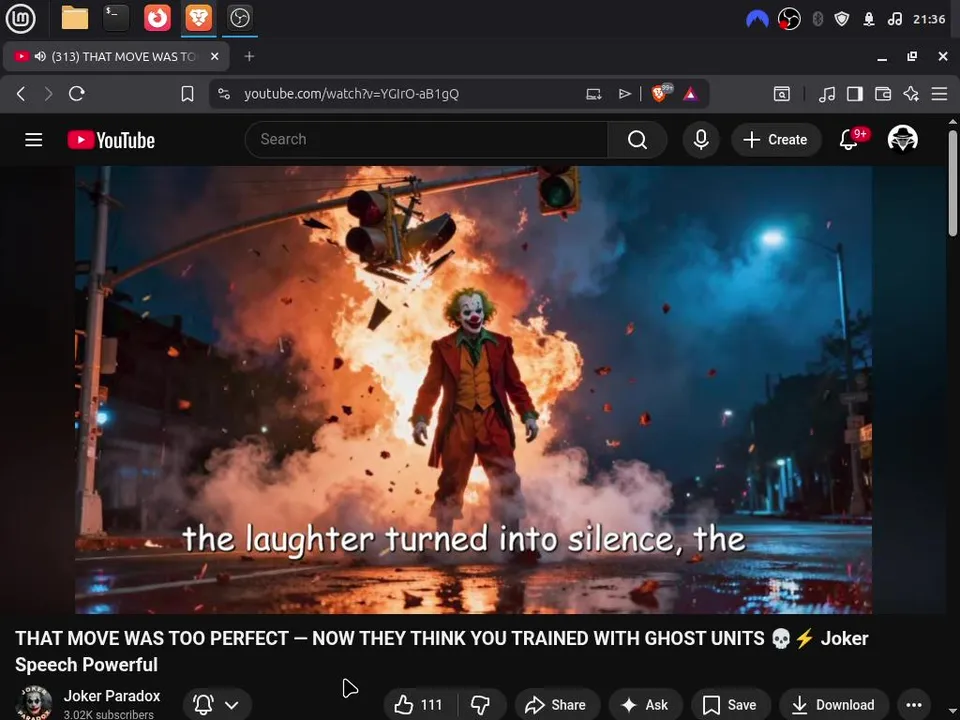Open the Brave browser taskbar icon
The height and width of the screenshot is (720, 960).
click(199, 18)
